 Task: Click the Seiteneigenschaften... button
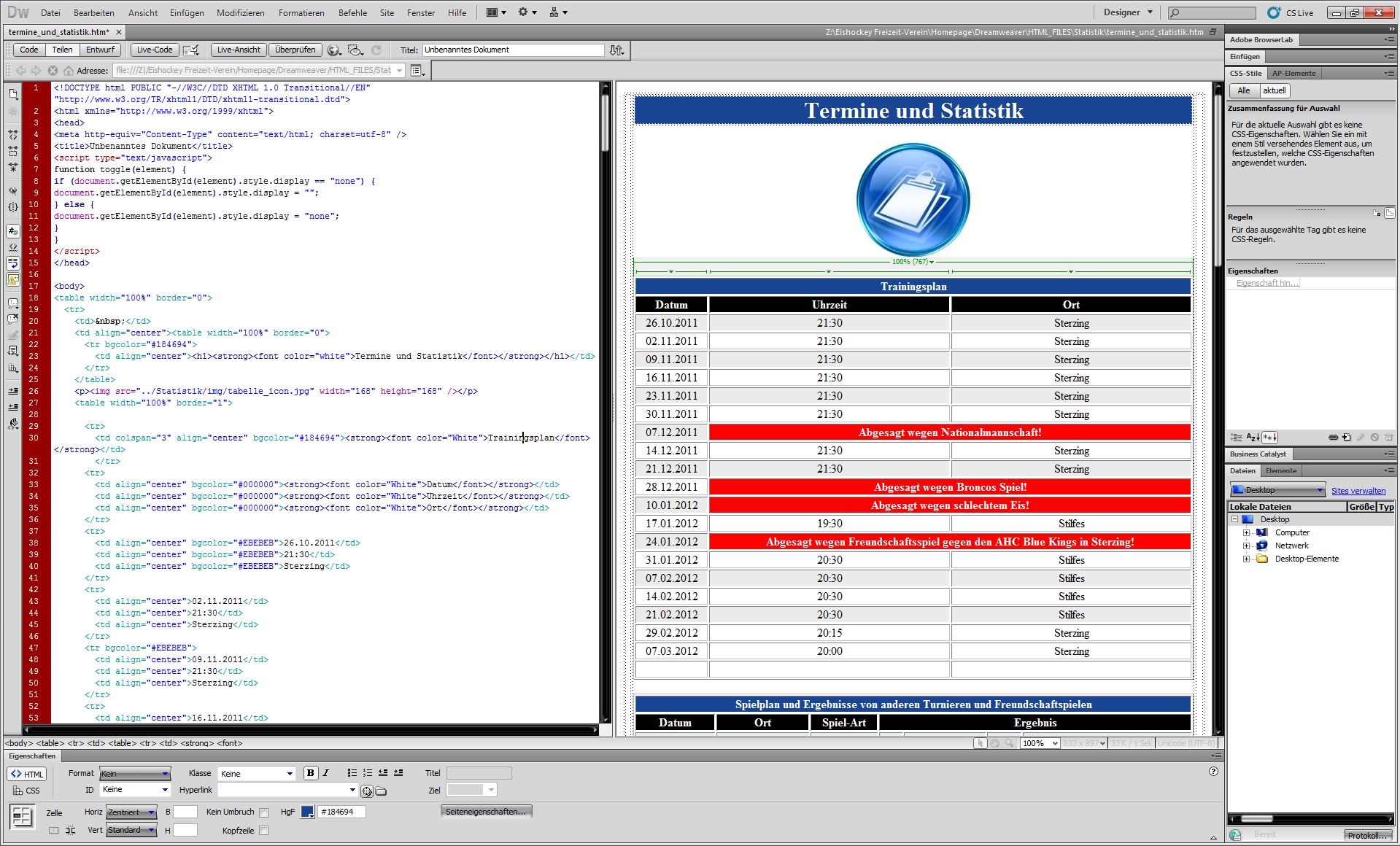coord(486,812)
